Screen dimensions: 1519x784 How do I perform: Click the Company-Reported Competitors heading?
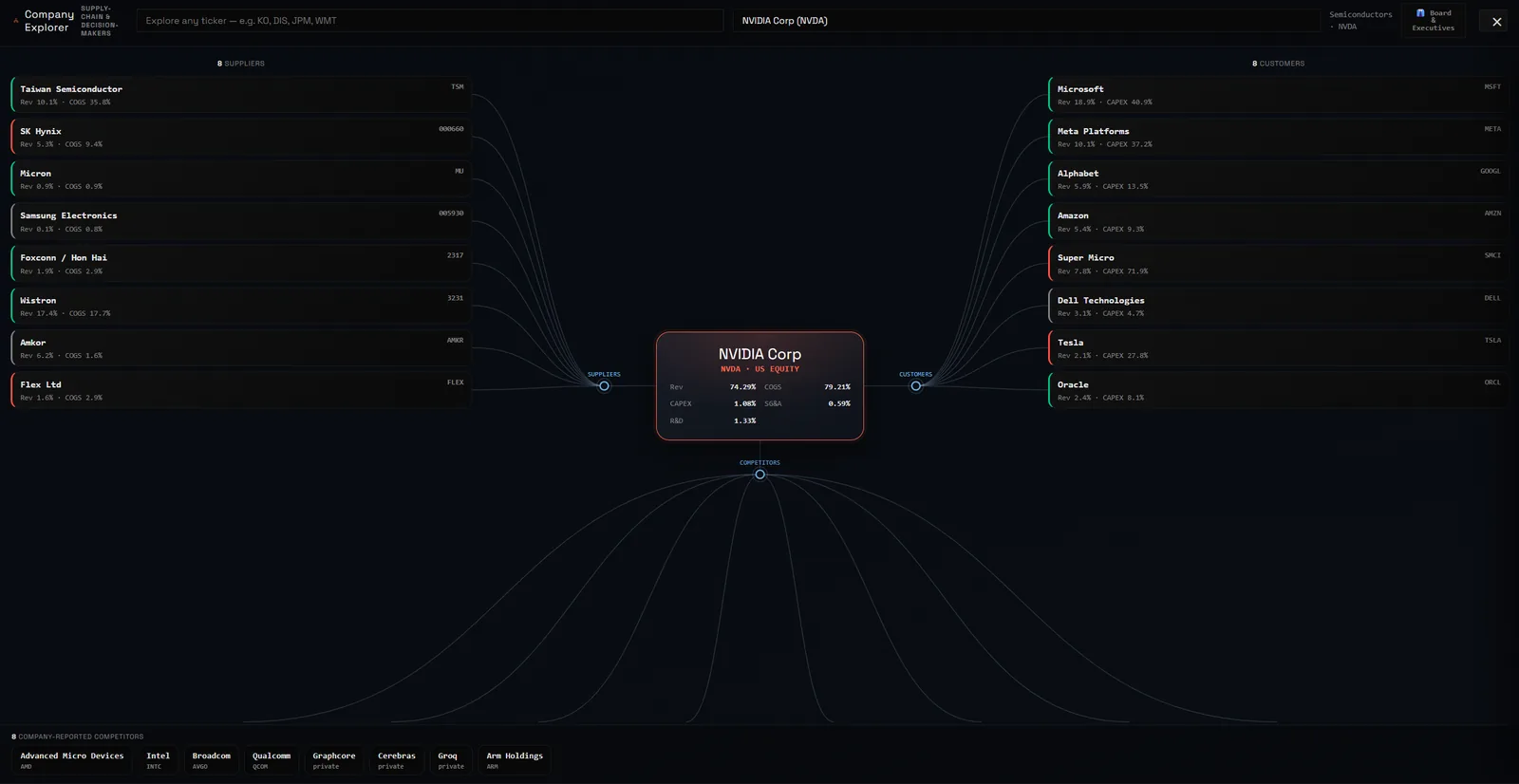click(78, 737)
